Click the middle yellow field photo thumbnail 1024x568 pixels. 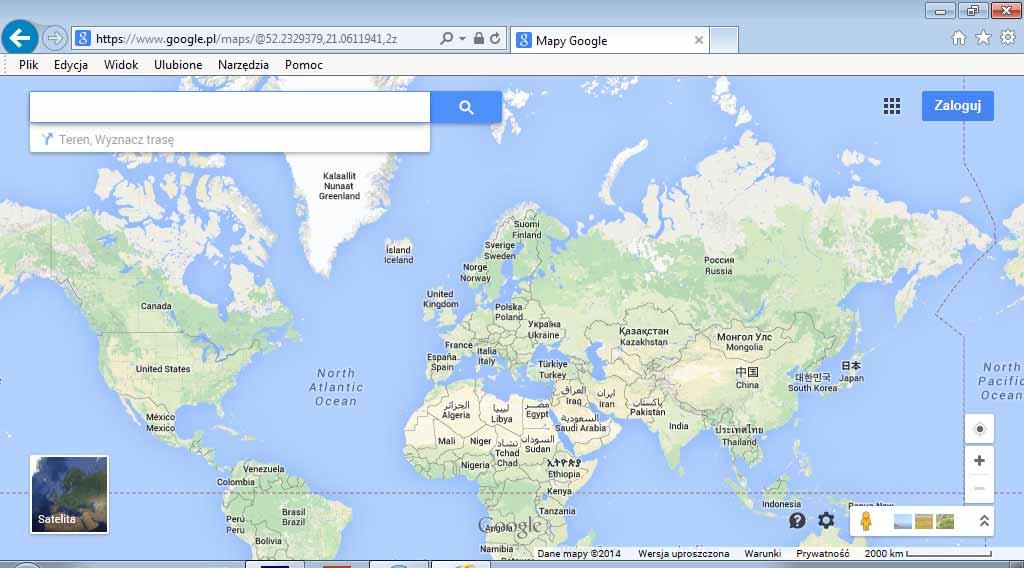coord(923,522)
